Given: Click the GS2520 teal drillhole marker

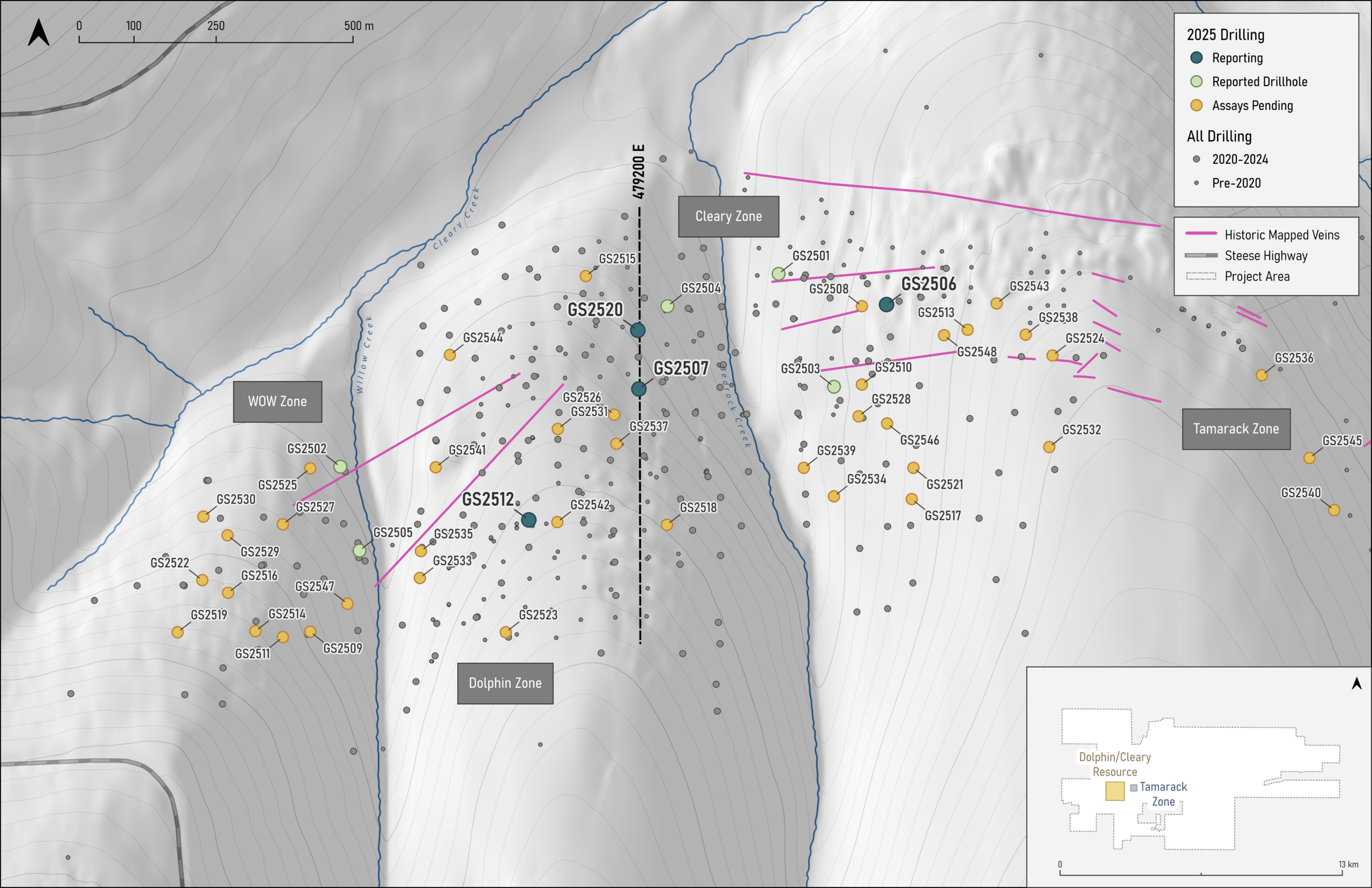Looking at the screenshot, I should [x=637, y=330].
